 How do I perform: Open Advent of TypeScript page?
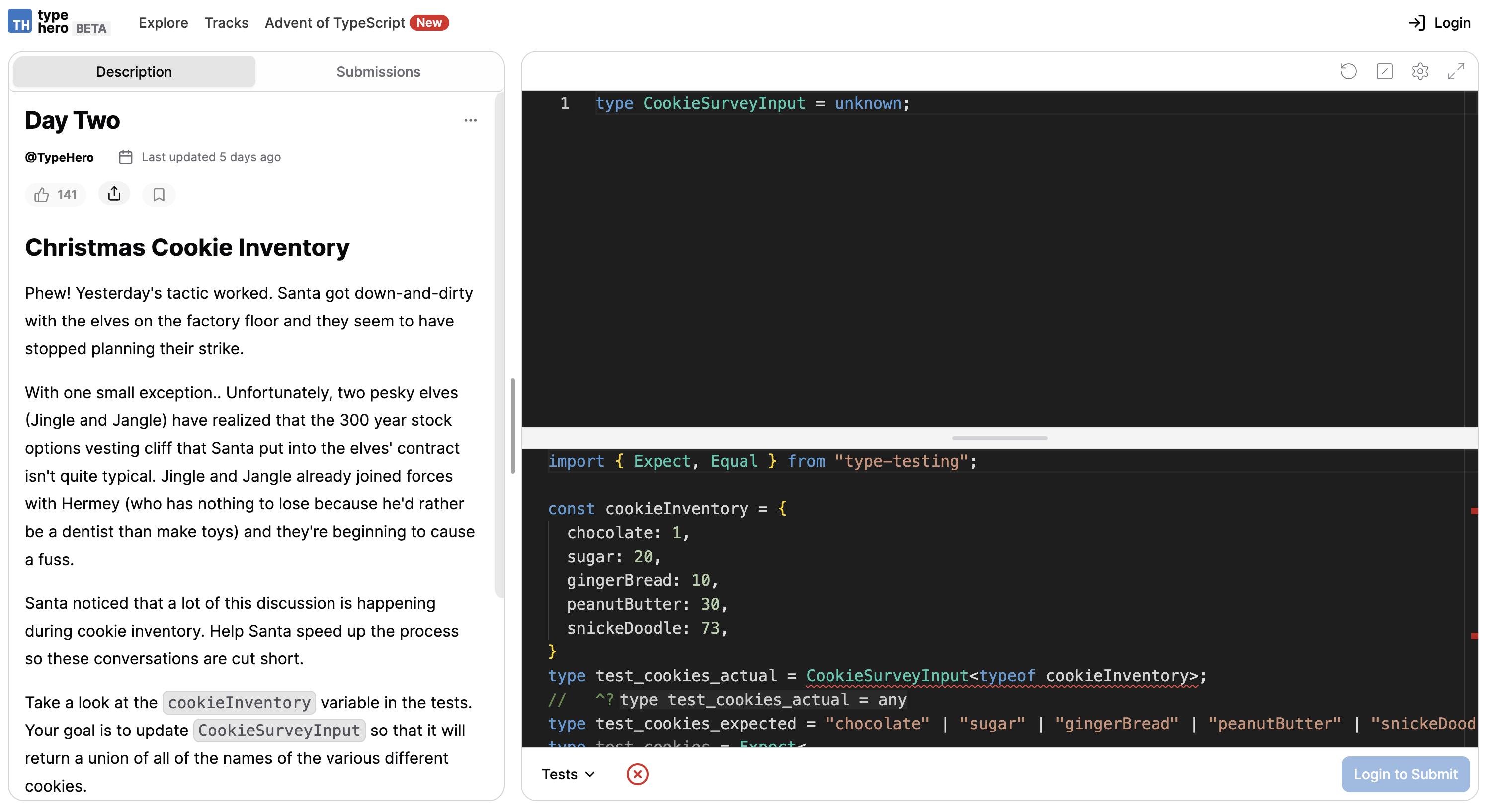(334, 22)
